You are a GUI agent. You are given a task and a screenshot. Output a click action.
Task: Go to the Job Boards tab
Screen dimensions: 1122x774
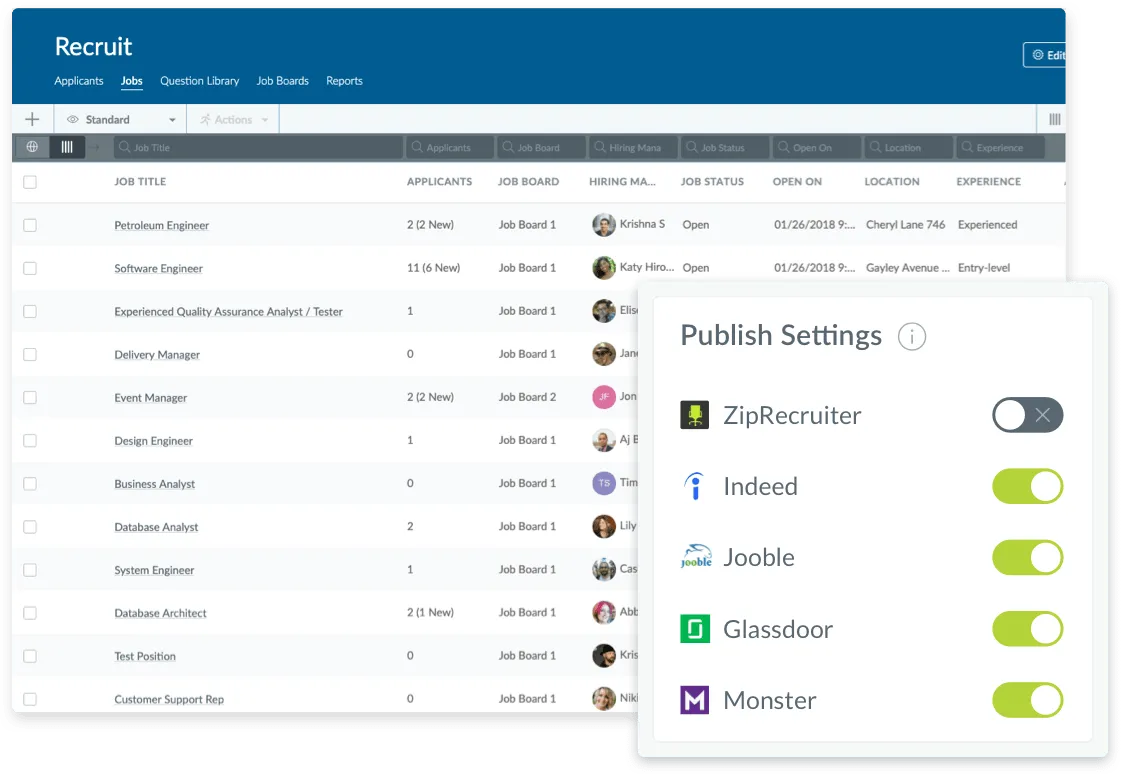283,81
